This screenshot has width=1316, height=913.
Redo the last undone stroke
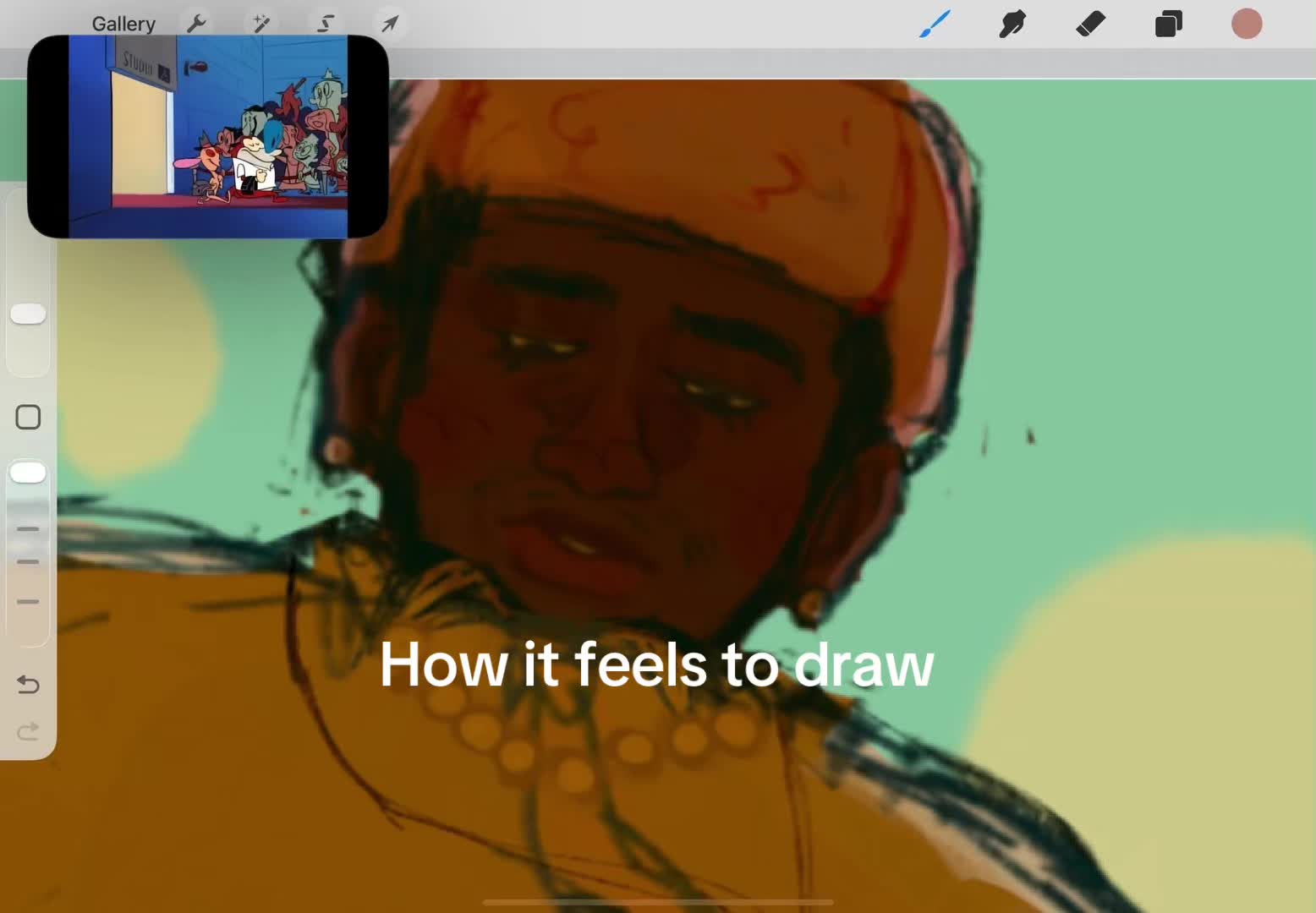28,730
